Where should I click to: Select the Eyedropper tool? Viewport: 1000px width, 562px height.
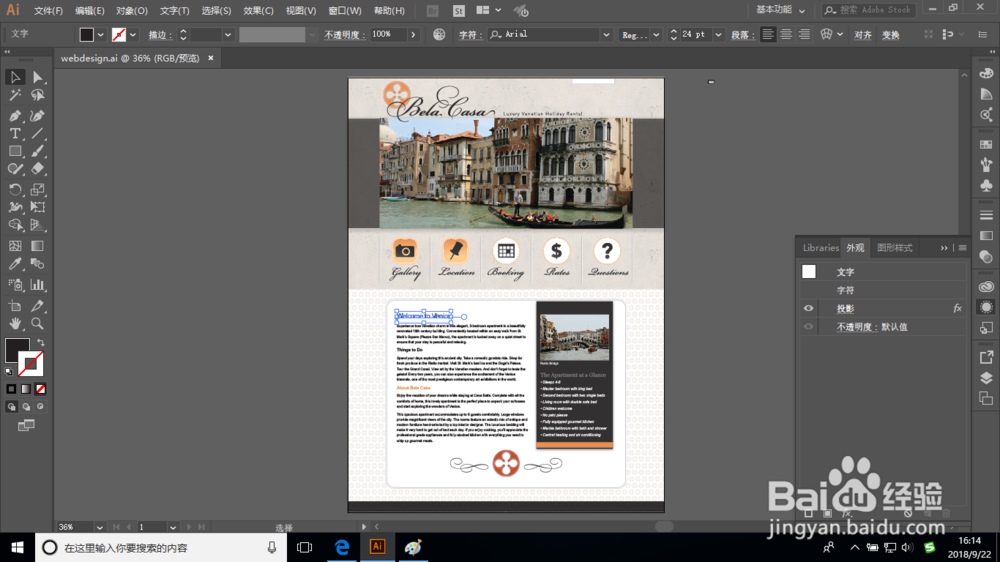pyautogui.click(x=15, y=264)
